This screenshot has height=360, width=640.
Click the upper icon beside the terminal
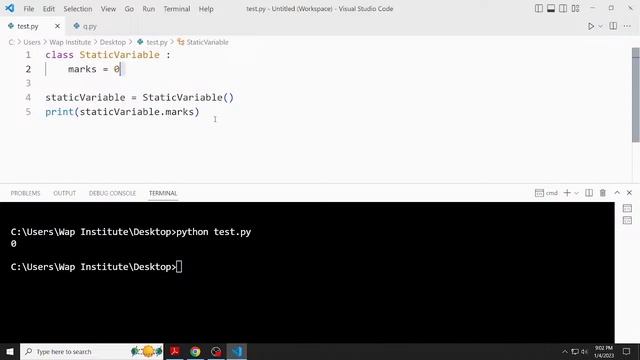click(x=627, y=209)
